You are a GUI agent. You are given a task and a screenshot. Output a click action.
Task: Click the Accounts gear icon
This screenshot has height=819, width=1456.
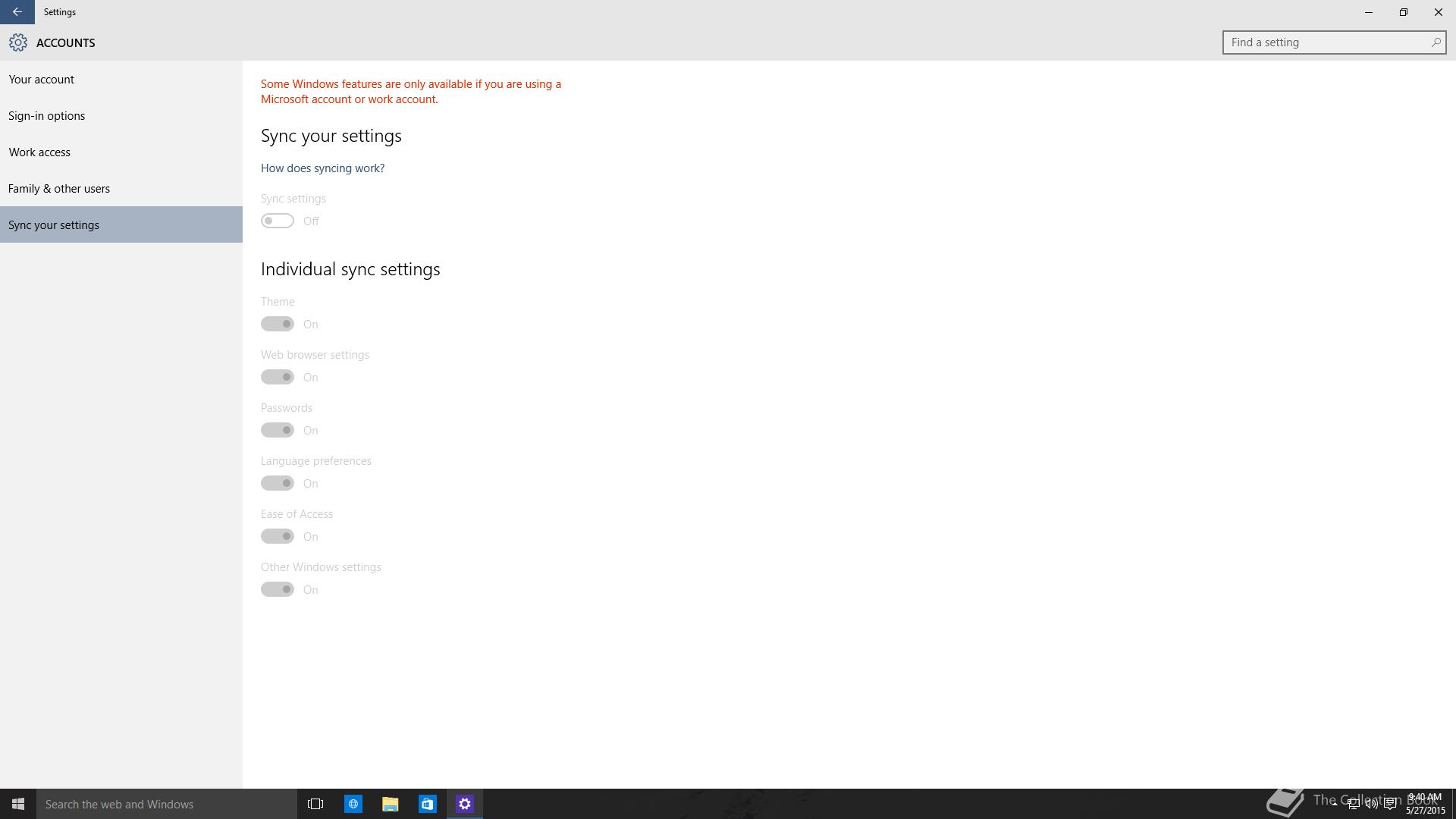18,42
